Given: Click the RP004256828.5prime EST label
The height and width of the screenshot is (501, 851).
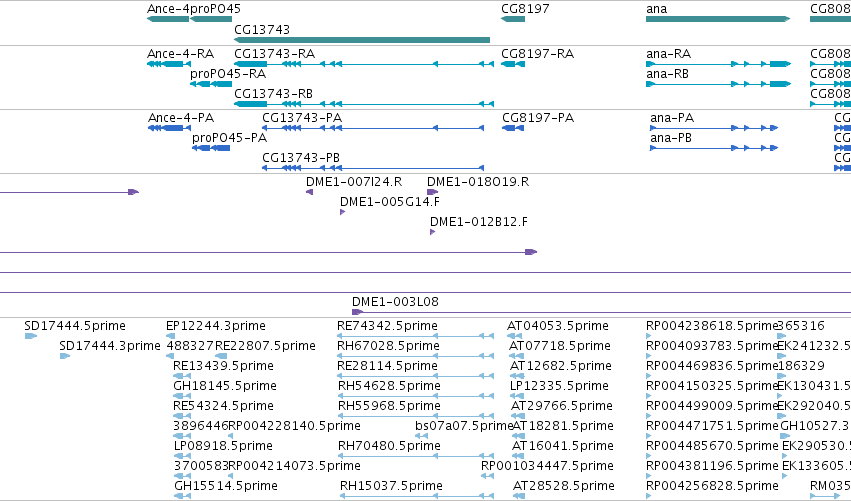Looking at the screenshot, I should click(712, 486).
